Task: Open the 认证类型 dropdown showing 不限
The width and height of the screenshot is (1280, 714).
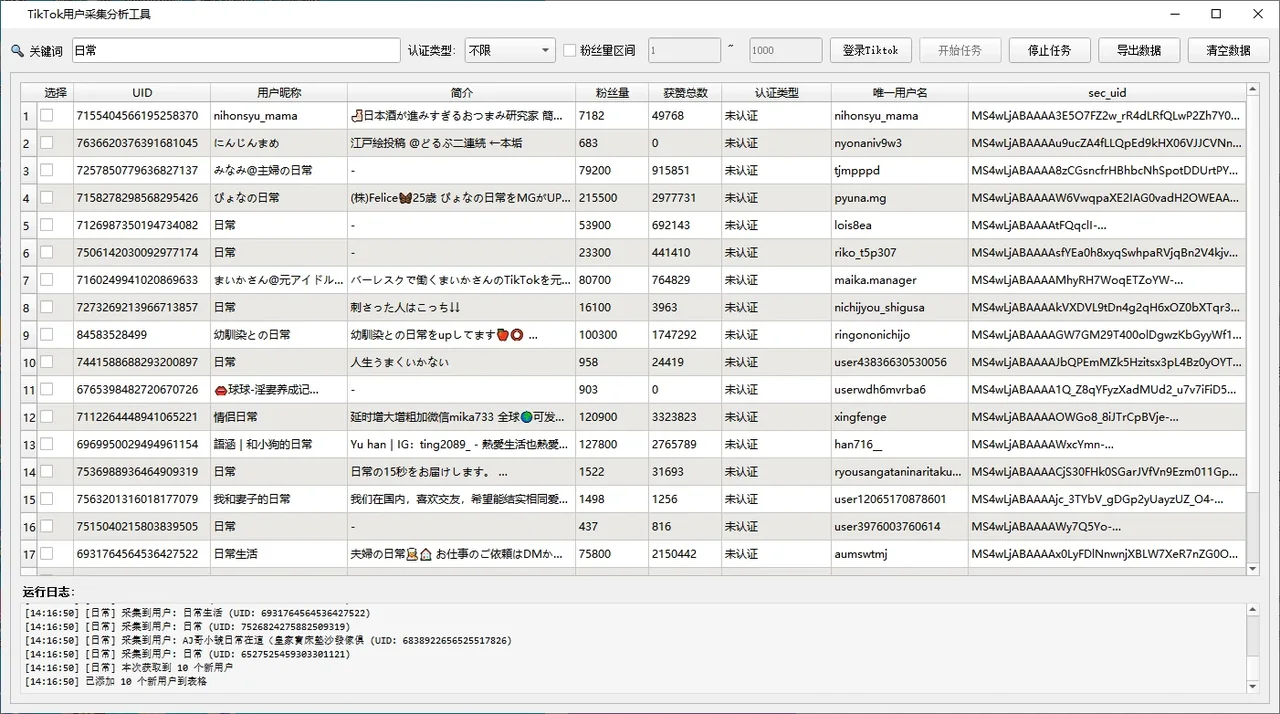Action: [x=510, y=50]
